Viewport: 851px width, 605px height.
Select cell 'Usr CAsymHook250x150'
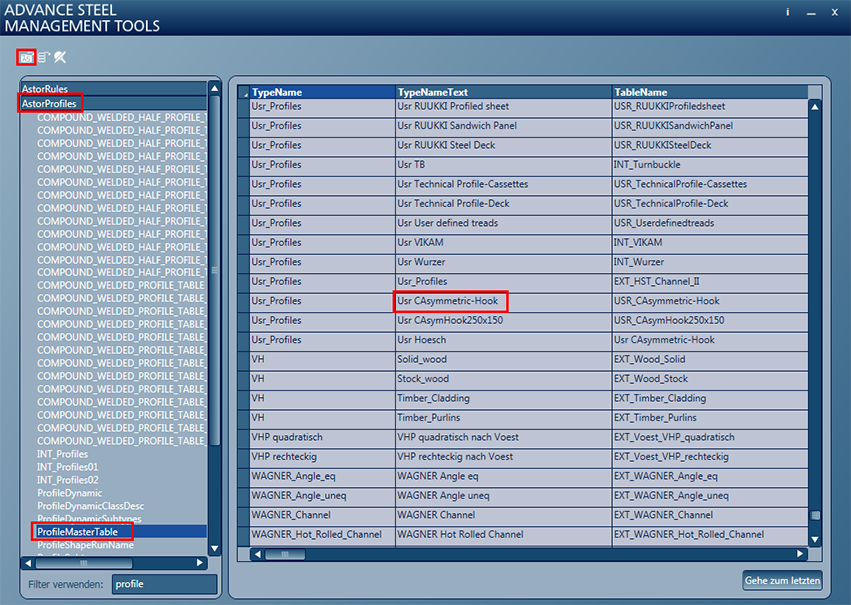pyautogui.click(x=504, y=321)
